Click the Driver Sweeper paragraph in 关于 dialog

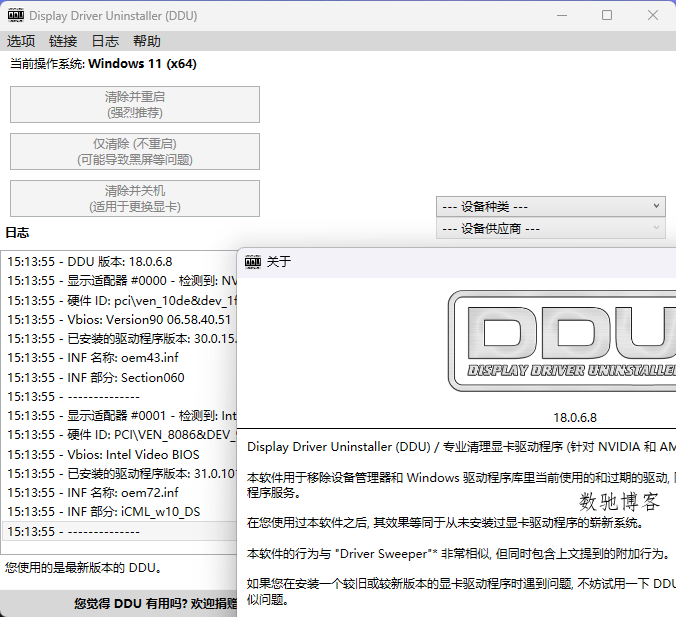coord(459,554)
